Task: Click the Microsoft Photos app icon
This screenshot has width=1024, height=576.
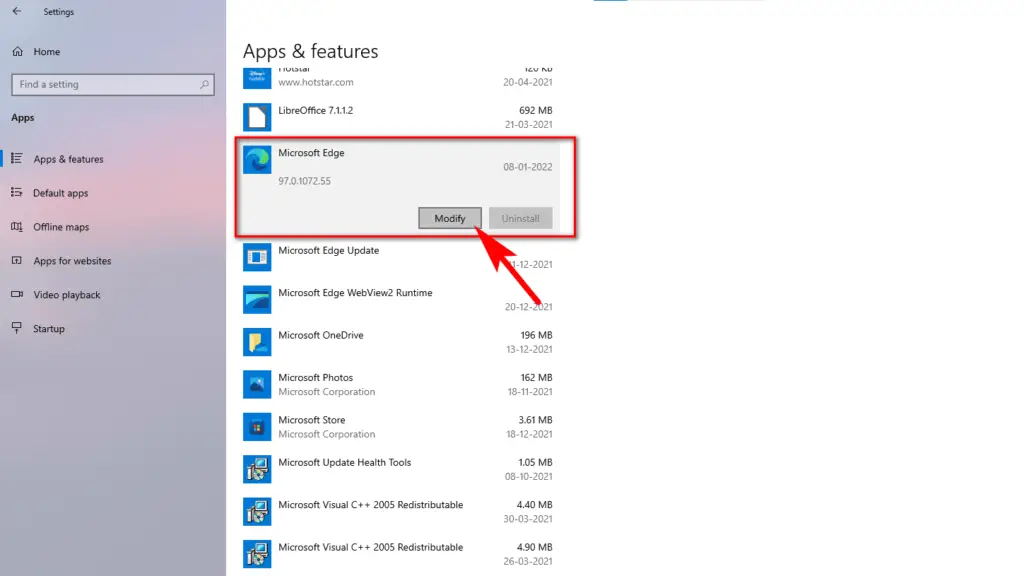Action: [257, 385]
